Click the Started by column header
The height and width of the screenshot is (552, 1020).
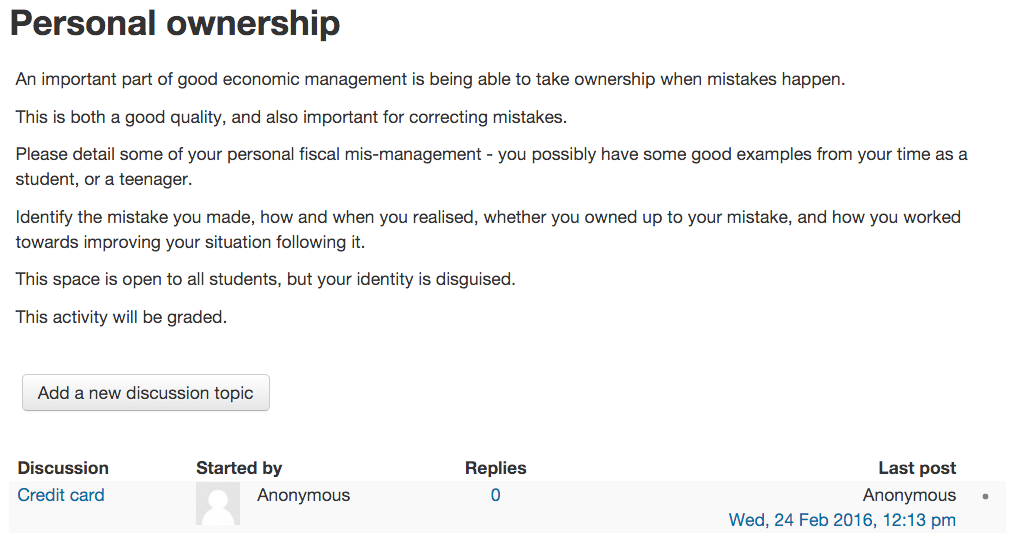(x=239, y=468)
